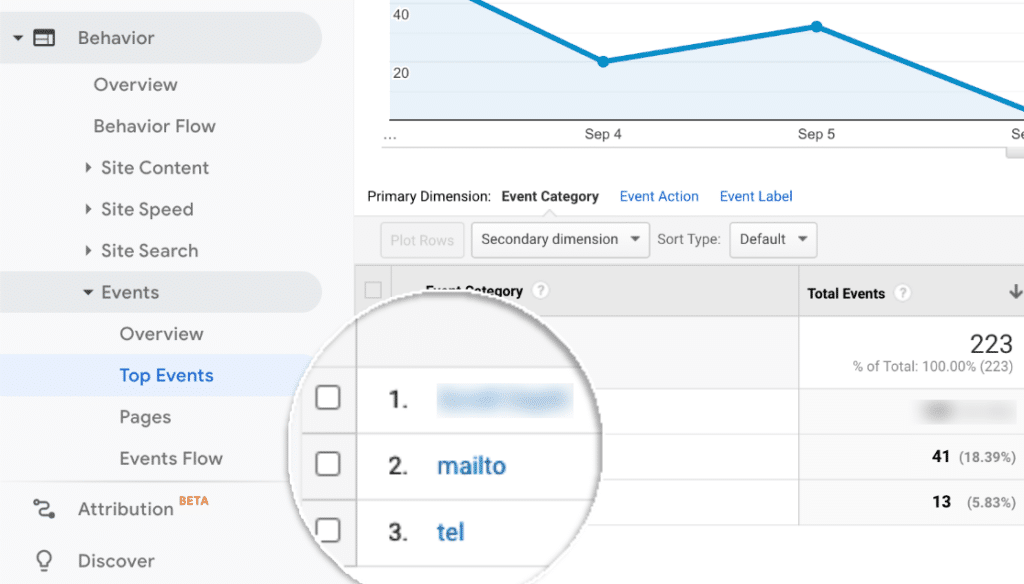This screenshot has width=1024, height=584.
Task: Switch primary dimension to Event Action
Action: tap(659, 196)
